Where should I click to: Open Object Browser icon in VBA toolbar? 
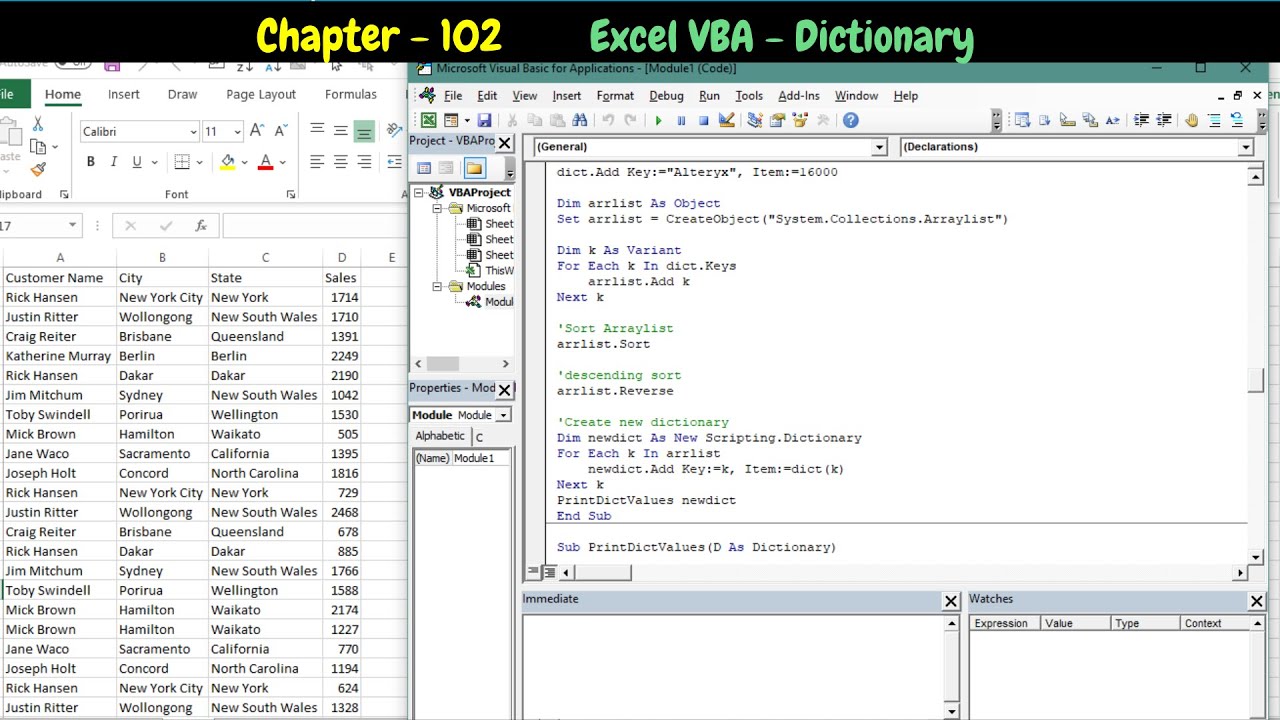[x=800, y=120]
